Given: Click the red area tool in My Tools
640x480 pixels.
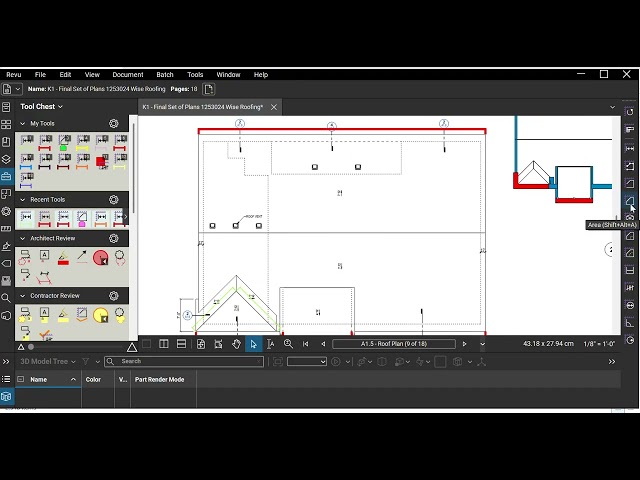Looking at the screenshot, I should click(102, 161).
